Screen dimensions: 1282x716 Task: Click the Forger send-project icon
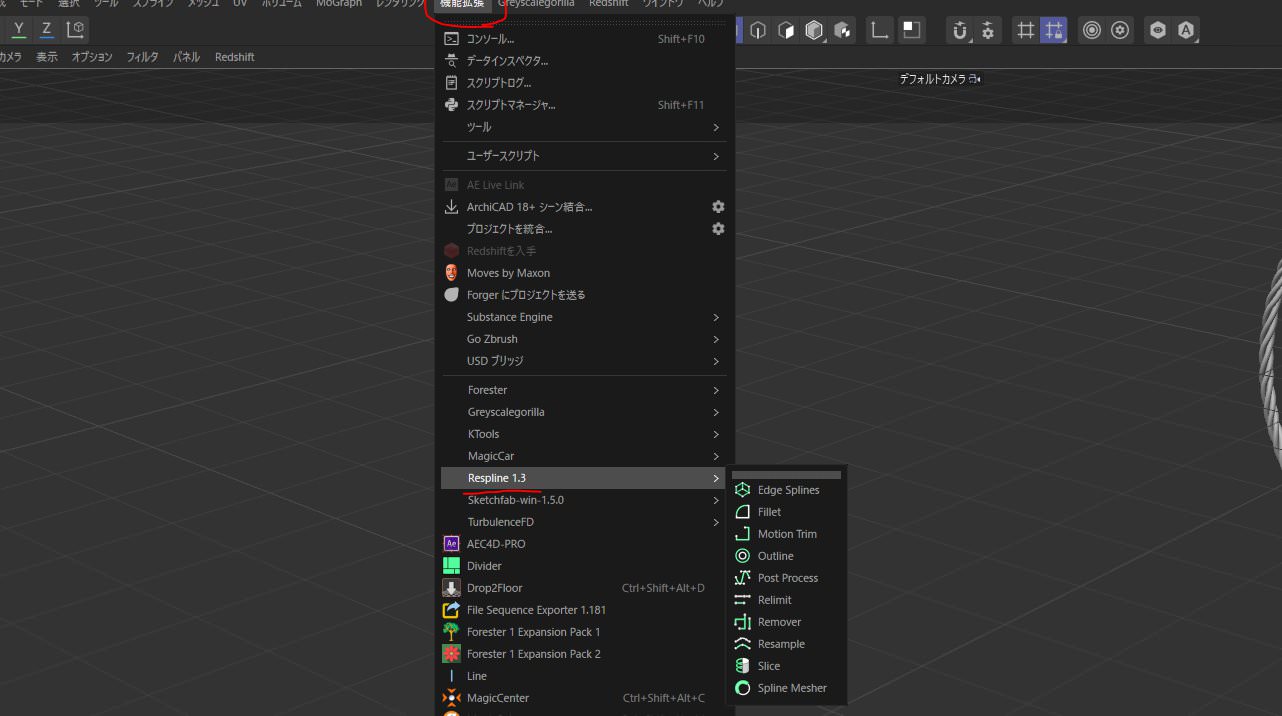click(x=451, y=295)
